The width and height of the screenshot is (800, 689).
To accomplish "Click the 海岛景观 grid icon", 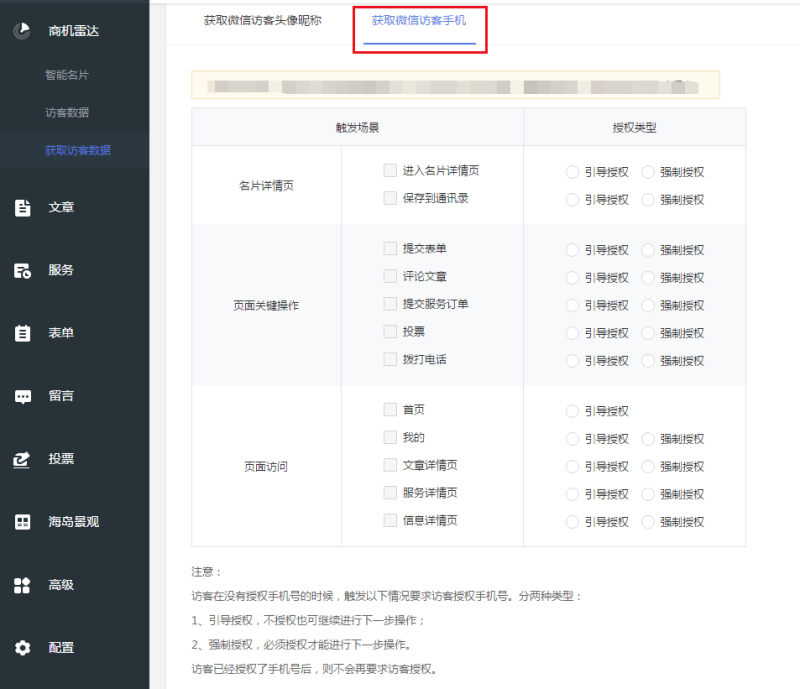I will 22,522.
